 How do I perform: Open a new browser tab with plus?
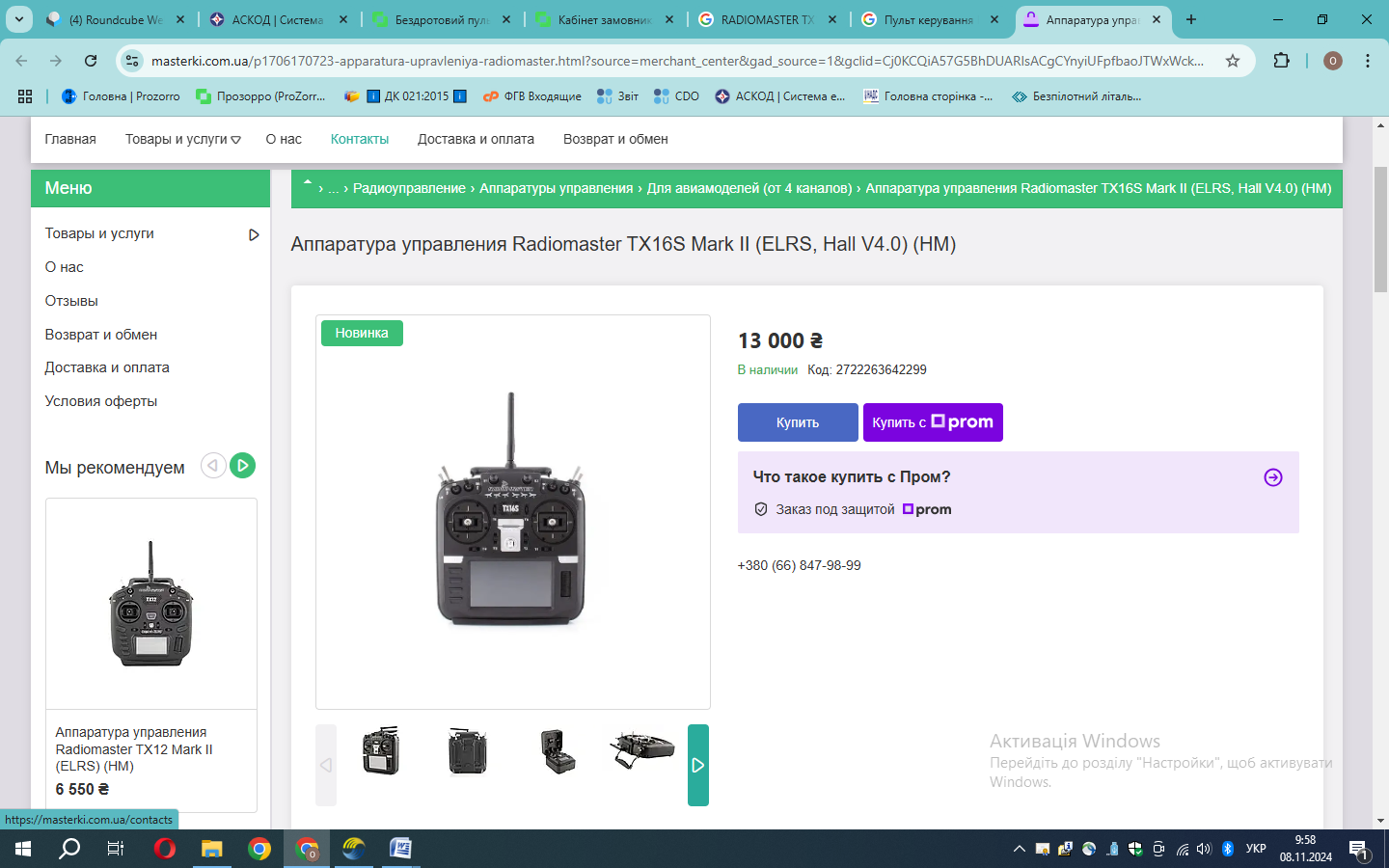(1191, 19)
